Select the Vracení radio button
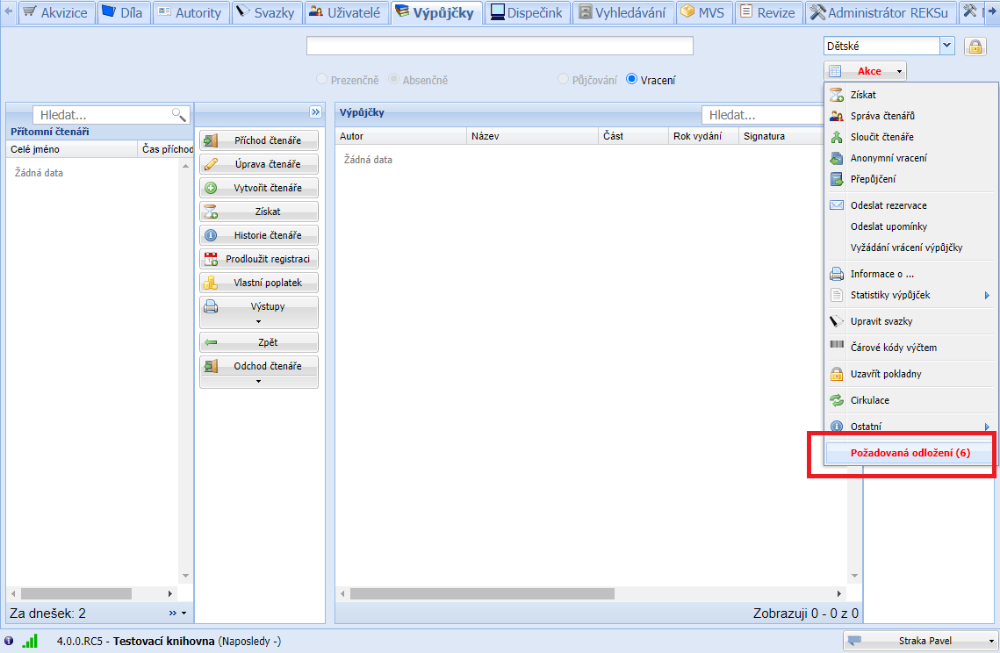This screenshot has width=1000, height=653. [632, 80]
